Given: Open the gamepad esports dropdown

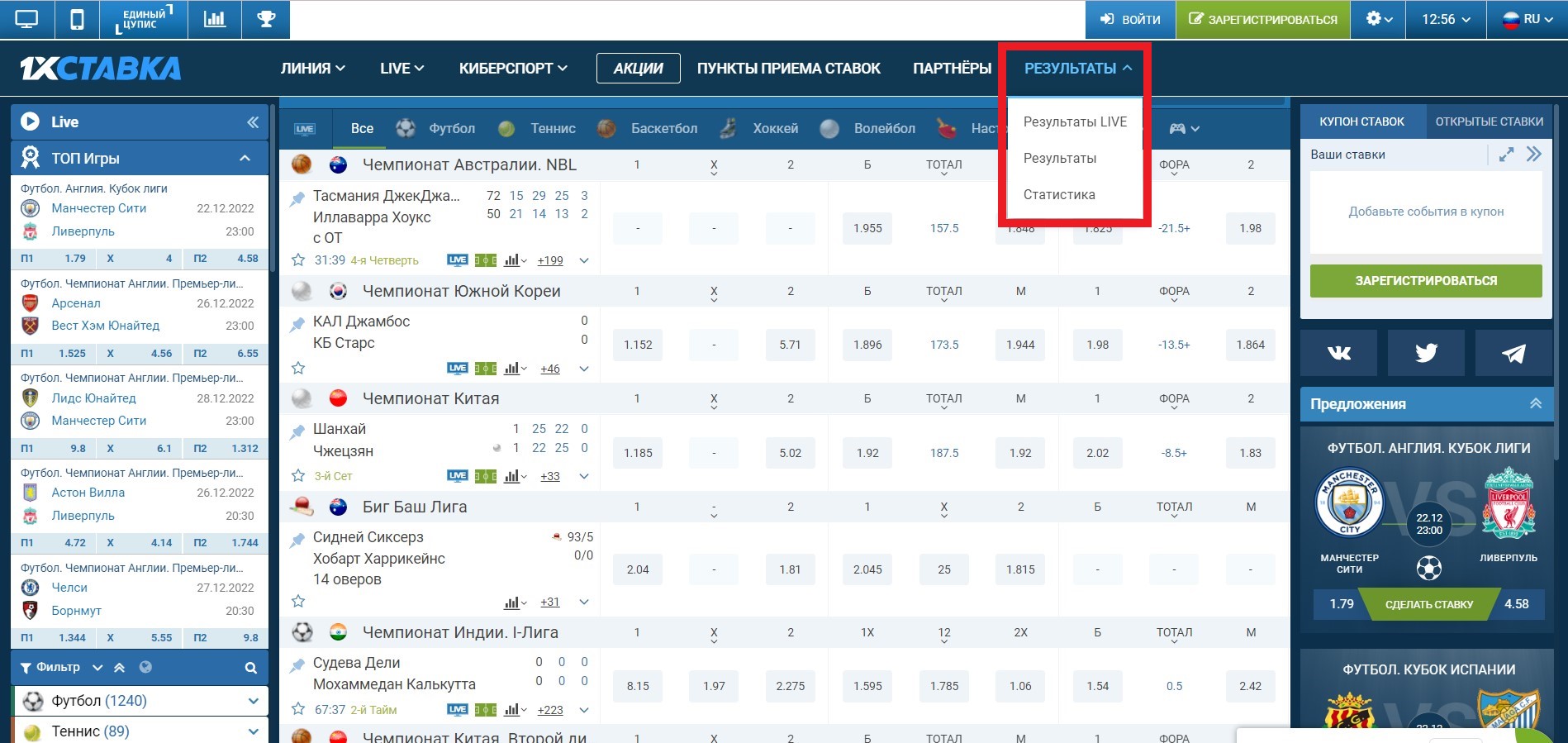Looking at the screenshot, I should [x=1184, y=129].
